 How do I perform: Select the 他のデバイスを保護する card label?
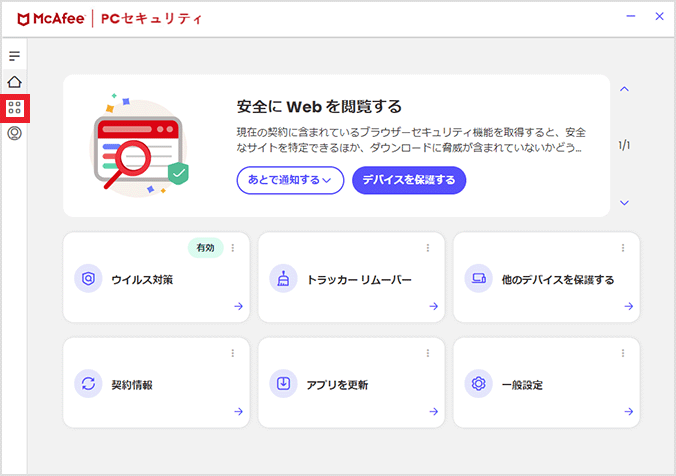coord(558,280)
